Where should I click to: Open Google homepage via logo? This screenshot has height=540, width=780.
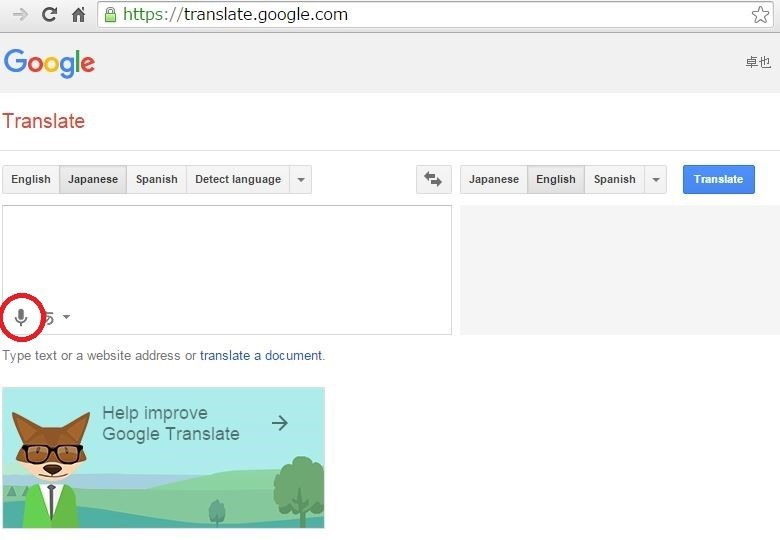pyautogui.click(x=49, y=63)
